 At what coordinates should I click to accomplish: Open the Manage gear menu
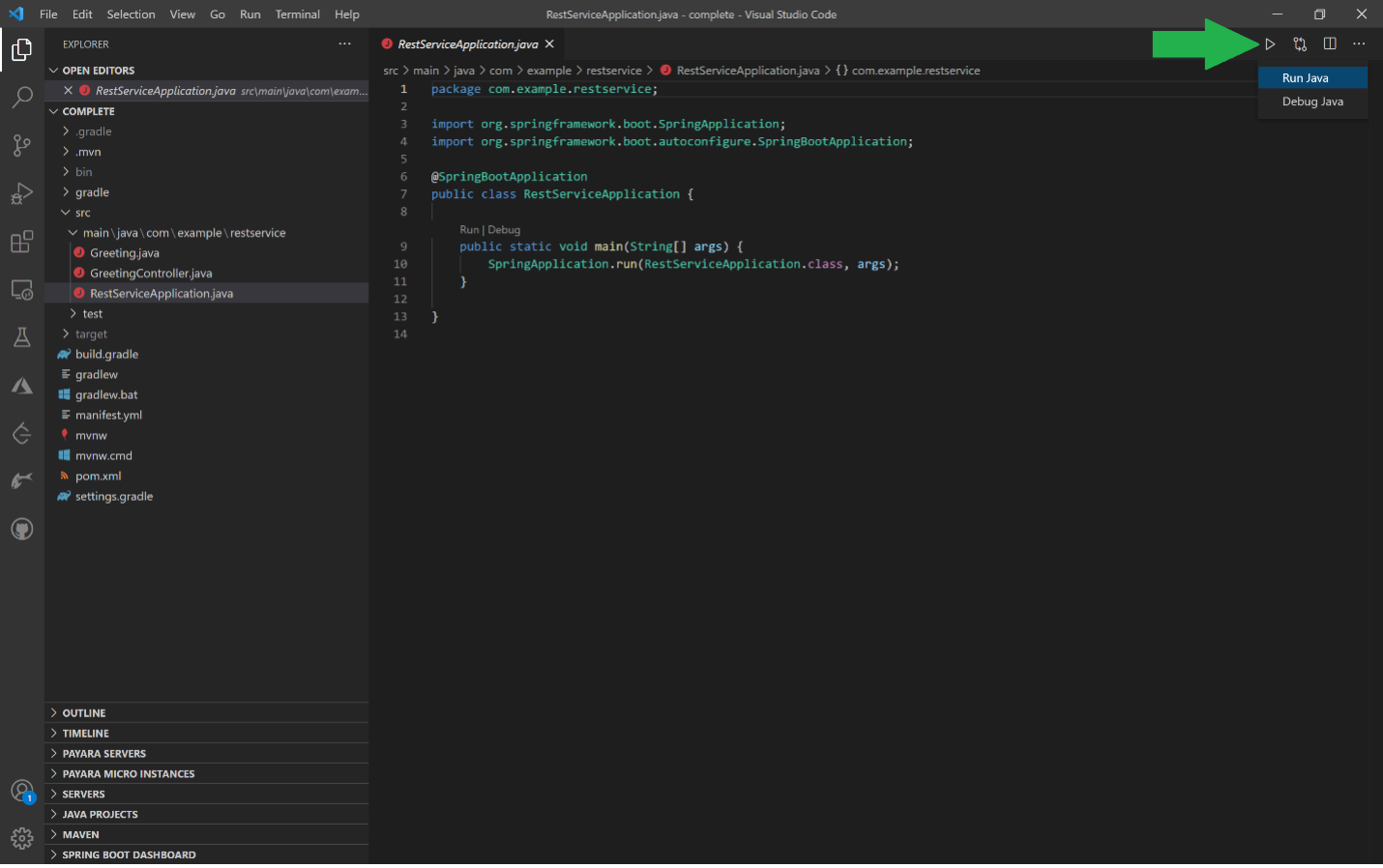[x=21, y=838]
